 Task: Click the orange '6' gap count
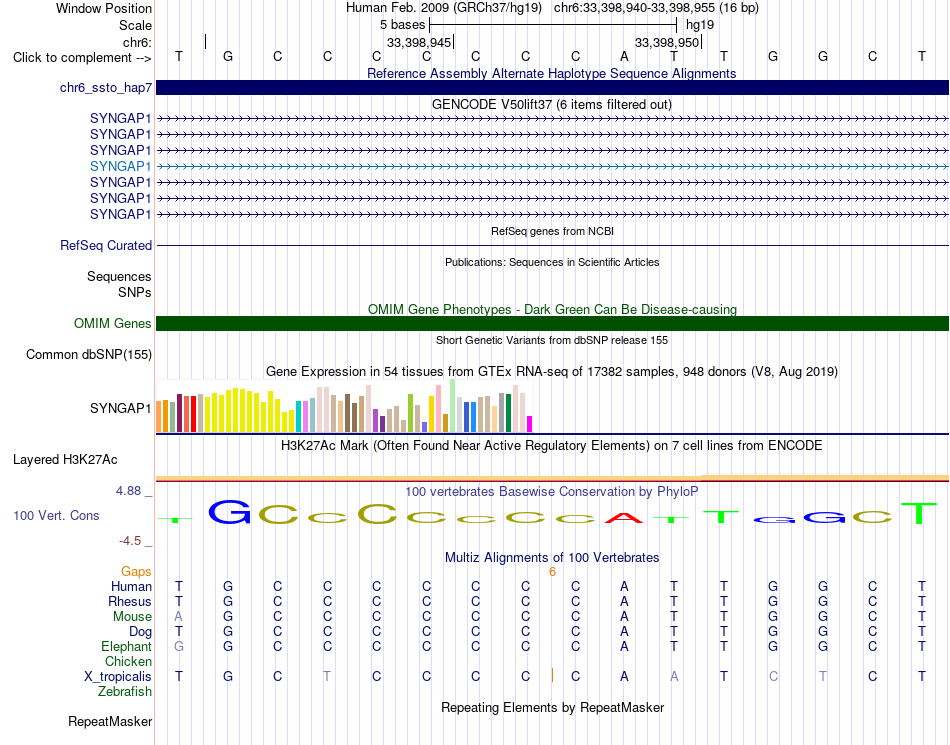coord(552,572)
